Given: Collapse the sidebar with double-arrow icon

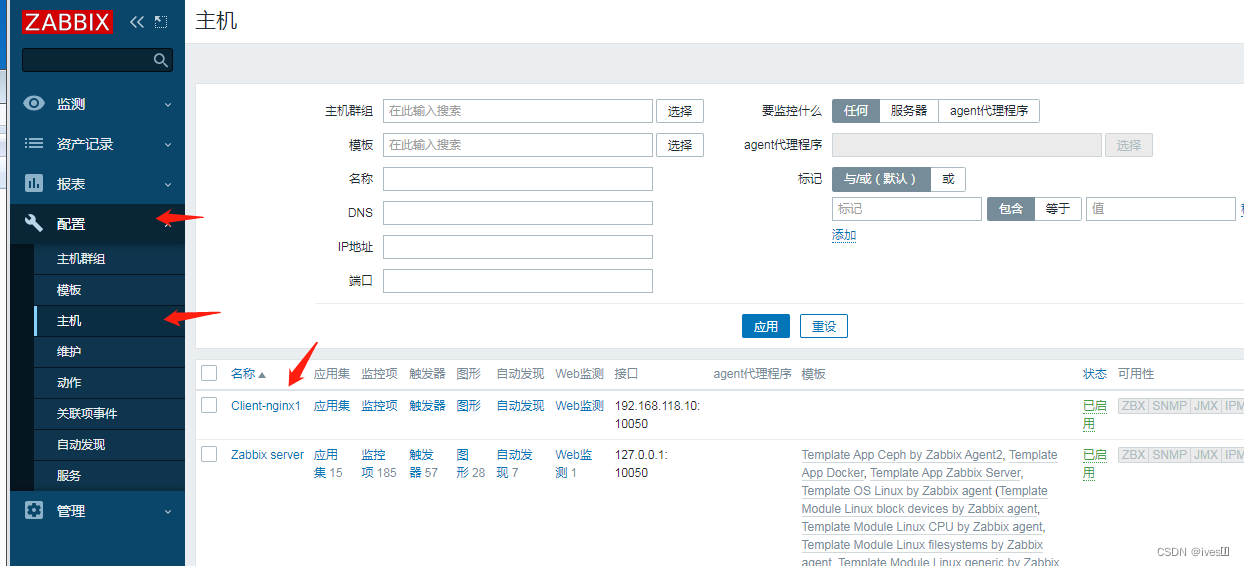Looking at the screenshot, I should point(137,21).
